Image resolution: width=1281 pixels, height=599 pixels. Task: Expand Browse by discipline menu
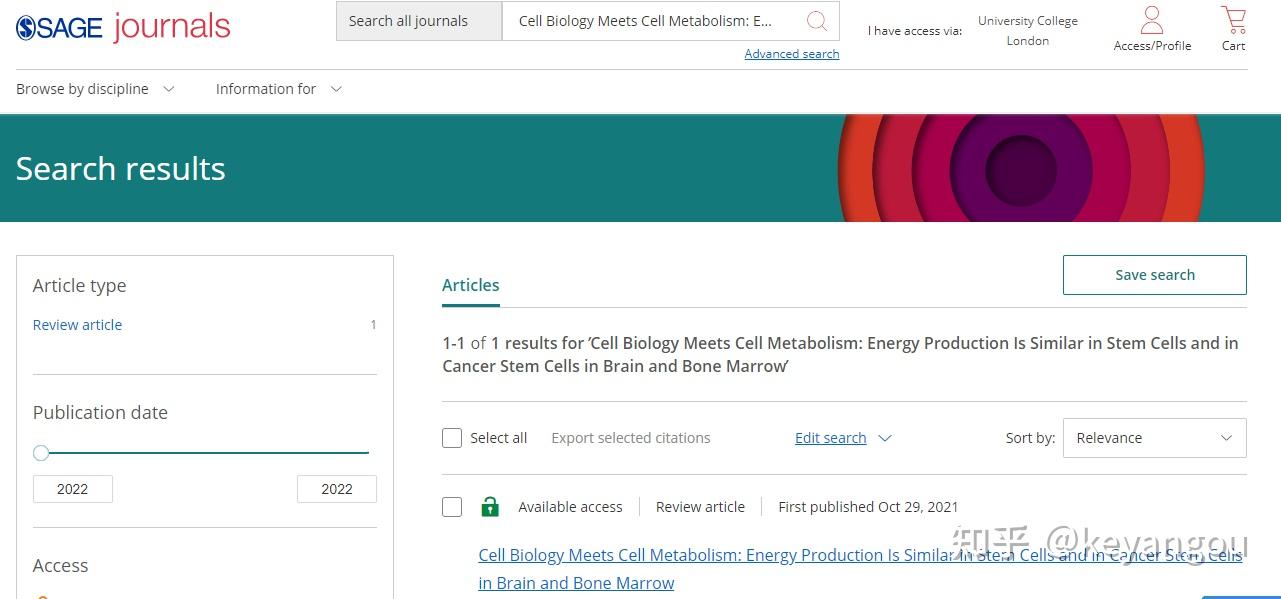(x=95, y=89)
